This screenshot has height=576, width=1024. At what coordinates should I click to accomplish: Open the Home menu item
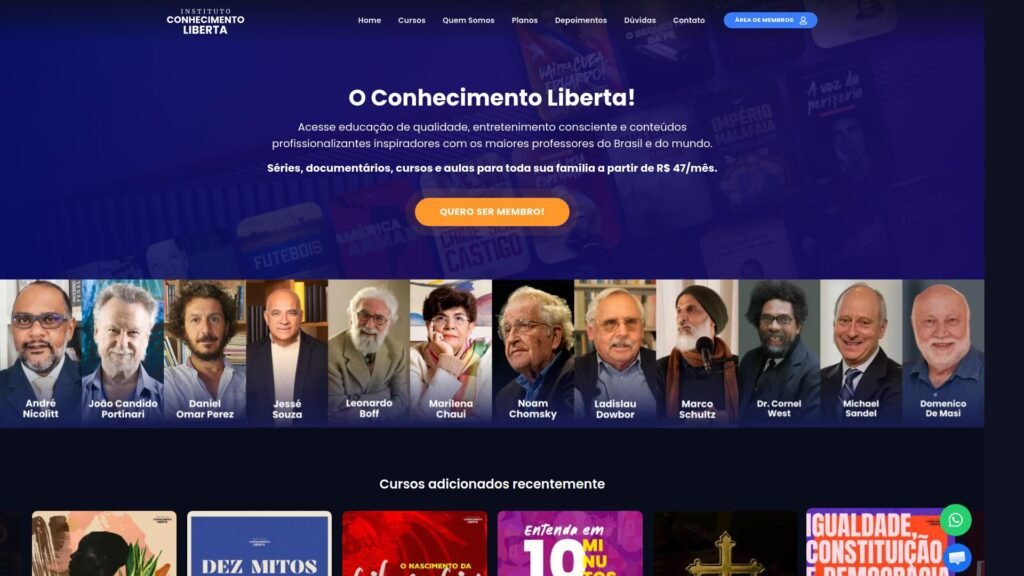[x=369, y=20]
